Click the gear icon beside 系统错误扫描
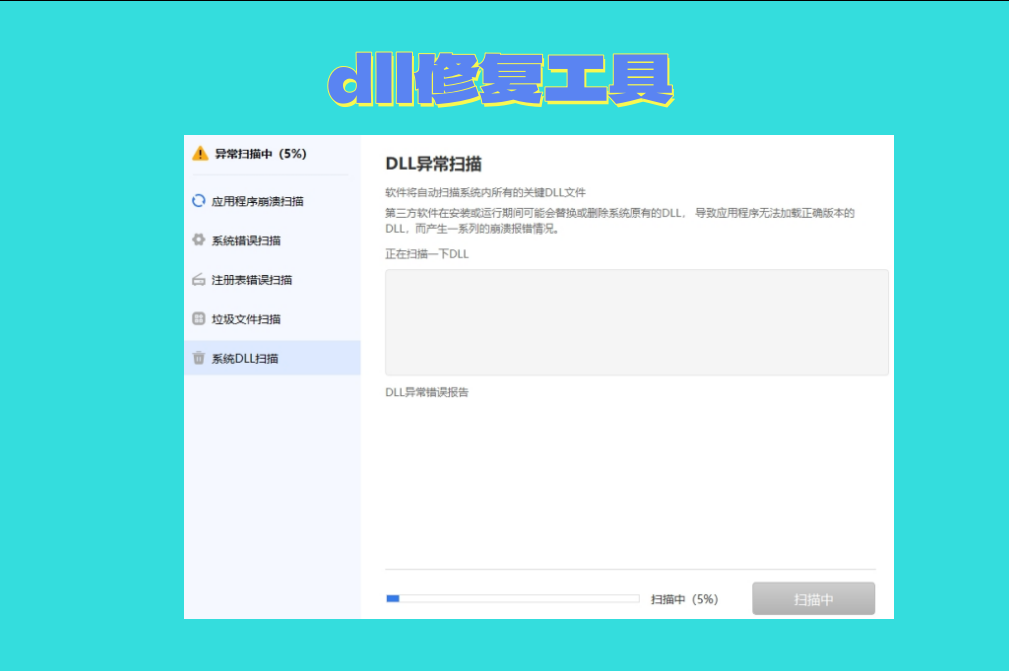 [x=199, y=240]
